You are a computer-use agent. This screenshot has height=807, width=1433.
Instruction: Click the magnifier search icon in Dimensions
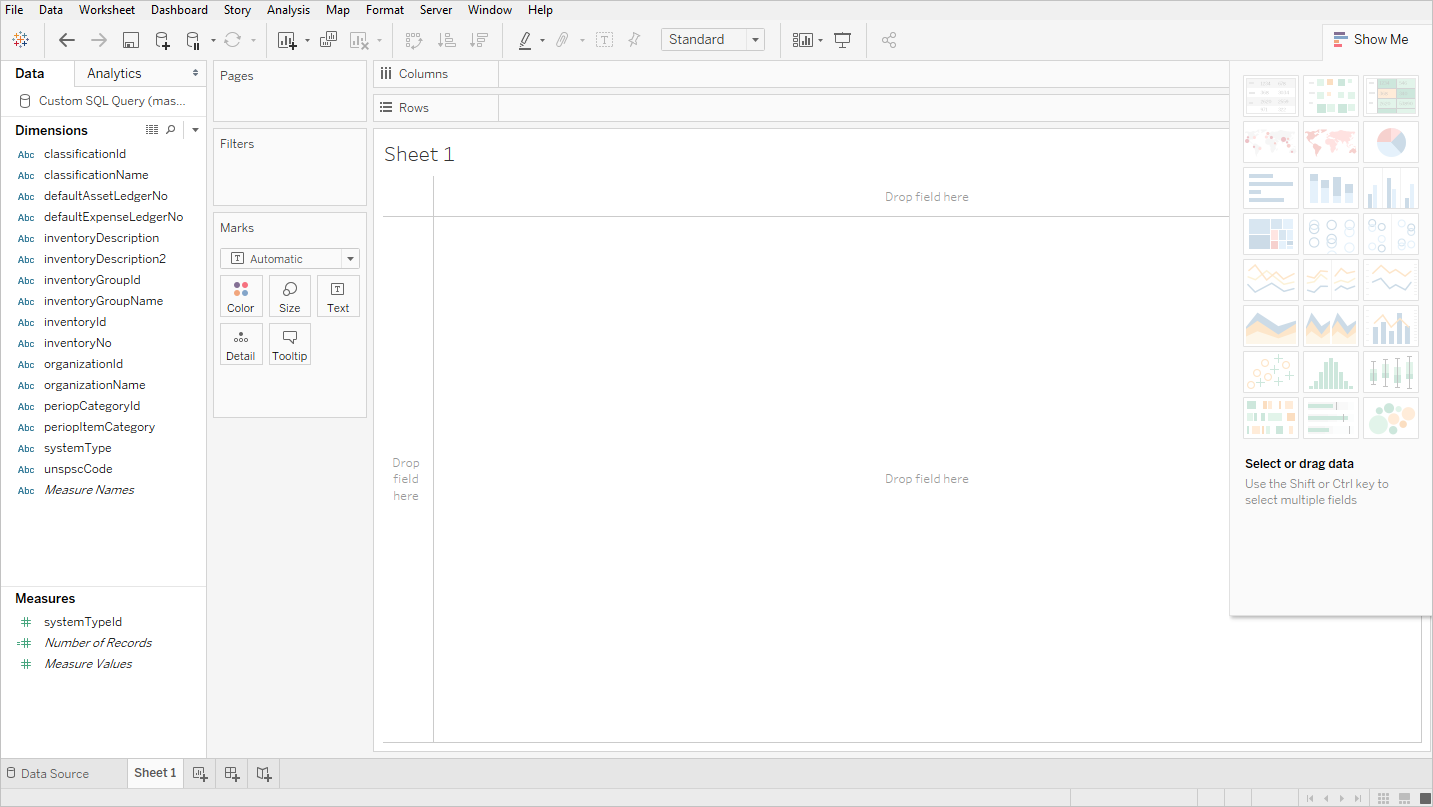pyautogui.click(x=171, y=130)
